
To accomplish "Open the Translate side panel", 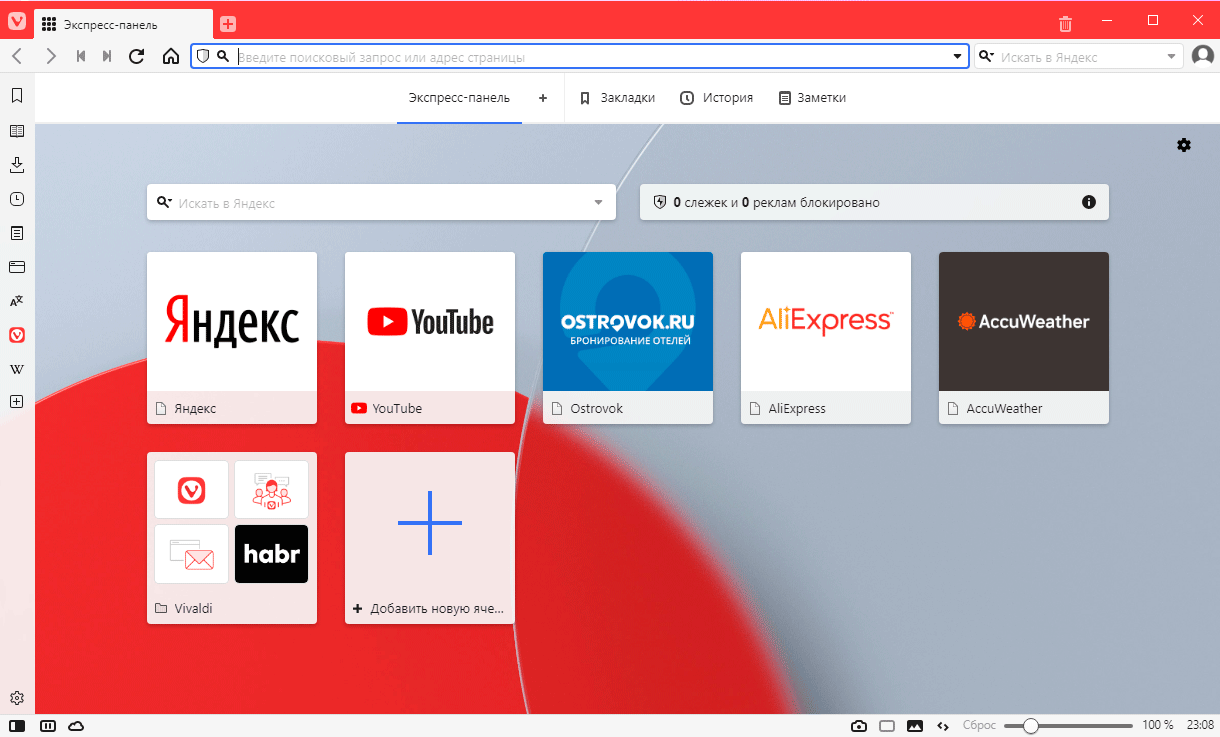I will coord(17,301).
